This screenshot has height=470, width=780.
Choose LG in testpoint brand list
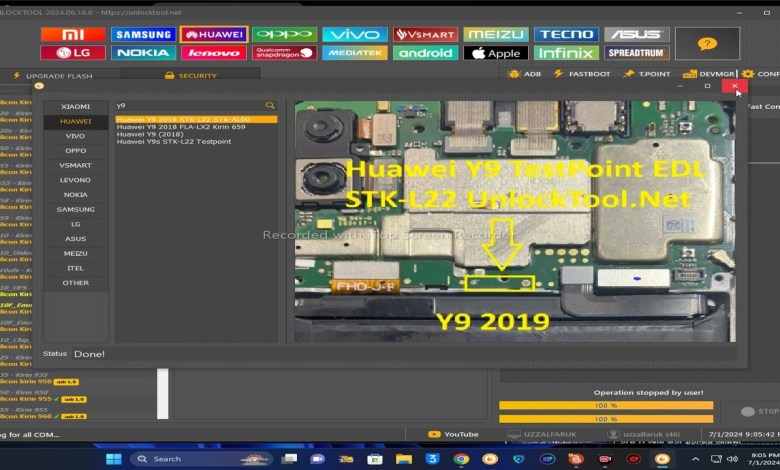tap(76, 224)
